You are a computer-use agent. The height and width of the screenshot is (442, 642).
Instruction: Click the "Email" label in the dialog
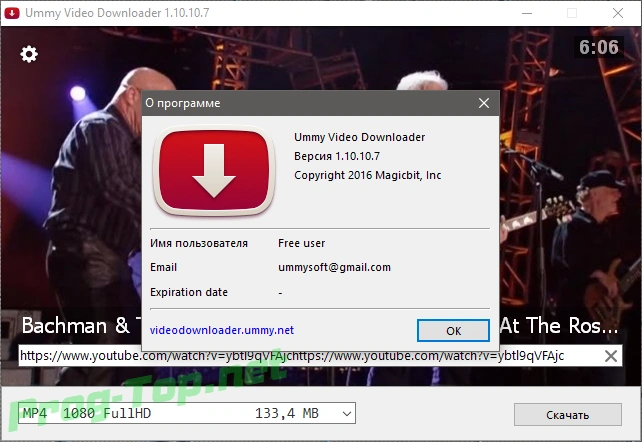coord(163,267)
